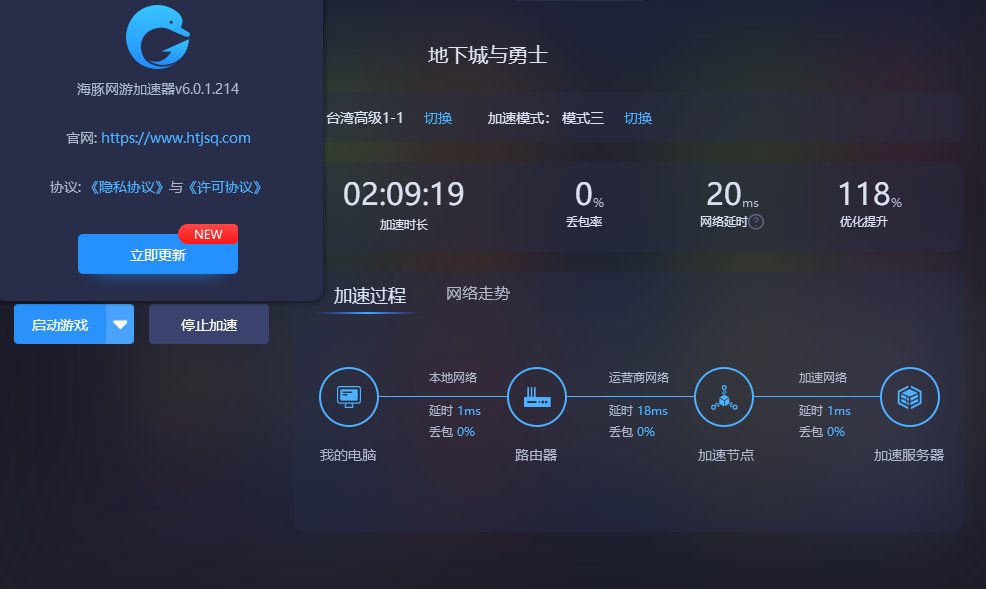The image size is (986, 589).
Task: Click the 海豚网游加速器v6.0.1.214 version text
Action: tap(158, 89)
